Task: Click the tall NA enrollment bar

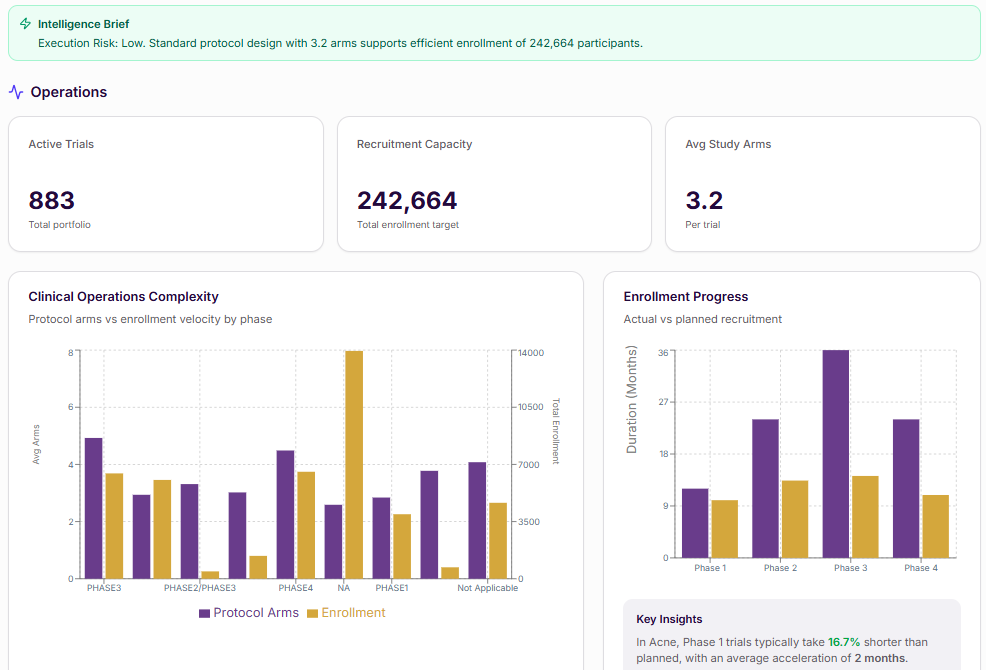Action: point(354,465)
